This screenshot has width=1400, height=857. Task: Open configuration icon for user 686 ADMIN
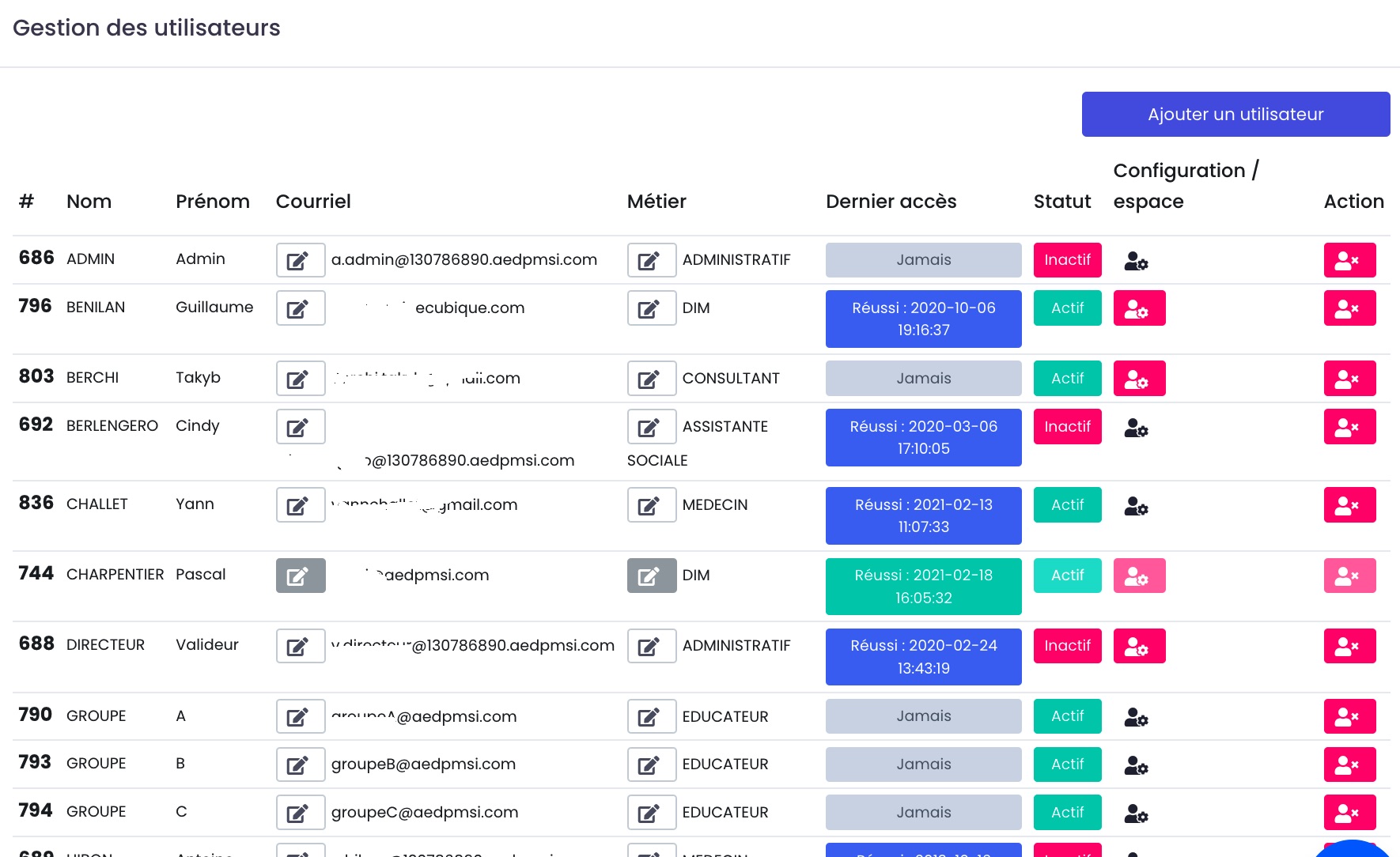(1136, 260)
